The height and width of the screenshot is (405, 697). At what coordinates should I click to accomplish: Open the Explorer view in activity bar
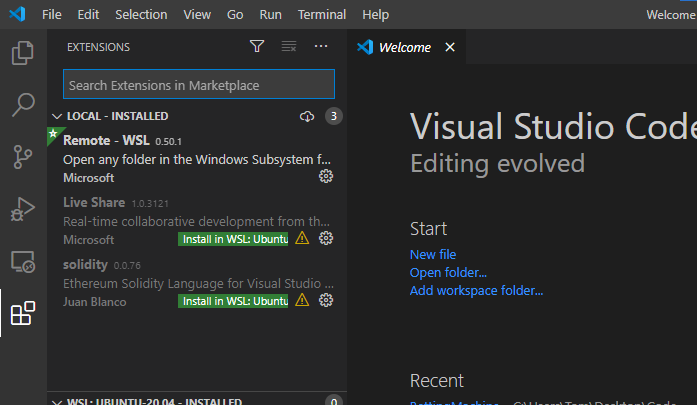tap(23, 53)
